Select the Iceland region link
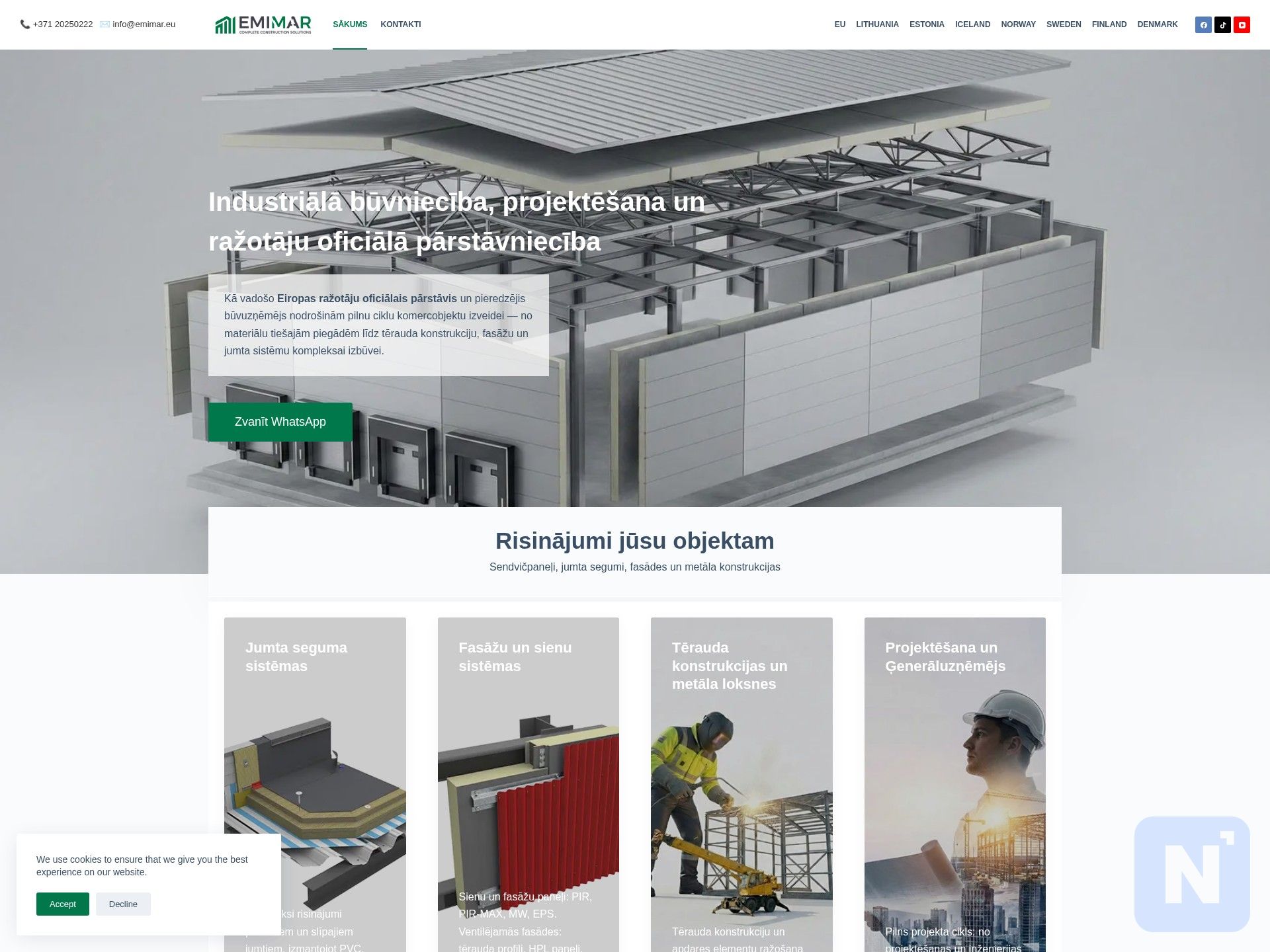 [972, 24]
